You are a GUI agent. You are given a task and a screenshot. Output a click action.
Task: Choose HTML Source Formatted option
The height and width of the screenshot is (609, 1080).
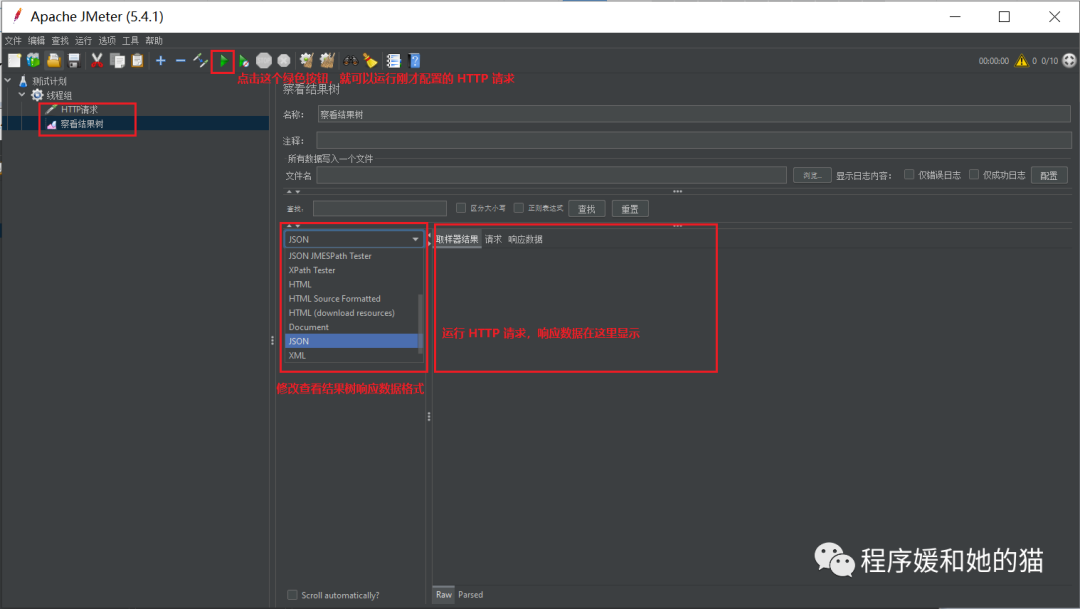pyautogui.click(x=351, y=298)
